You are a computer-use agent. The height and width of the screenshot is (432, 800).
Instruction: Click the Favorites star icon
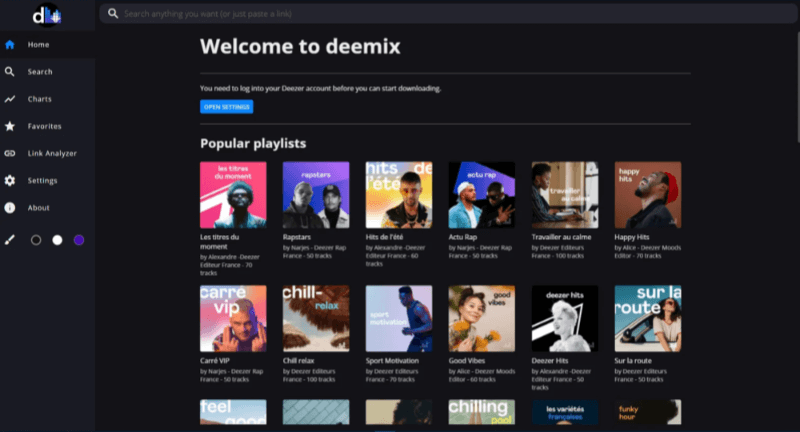[10, 126]
